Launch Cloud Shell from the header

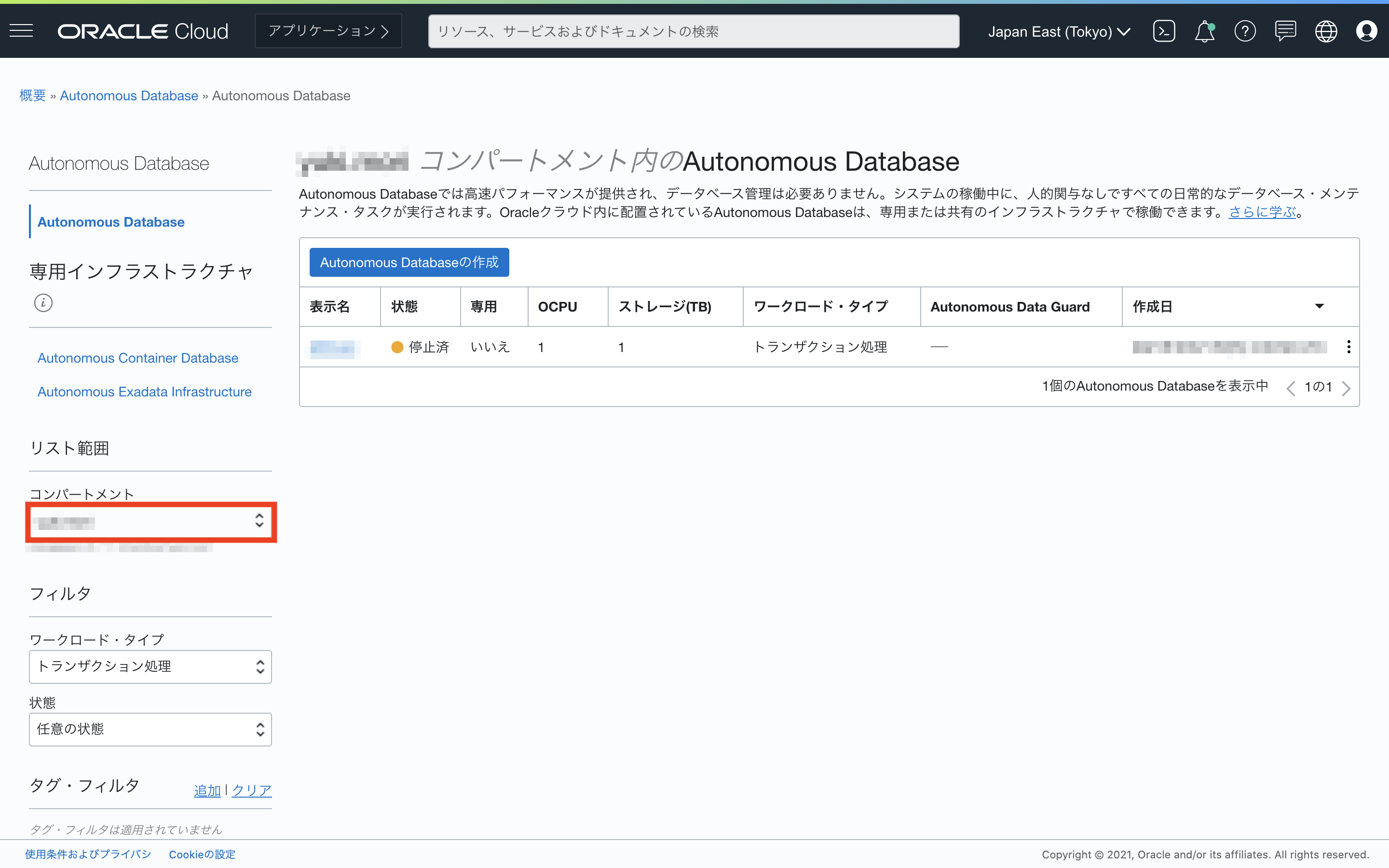tap(1163, 31)
